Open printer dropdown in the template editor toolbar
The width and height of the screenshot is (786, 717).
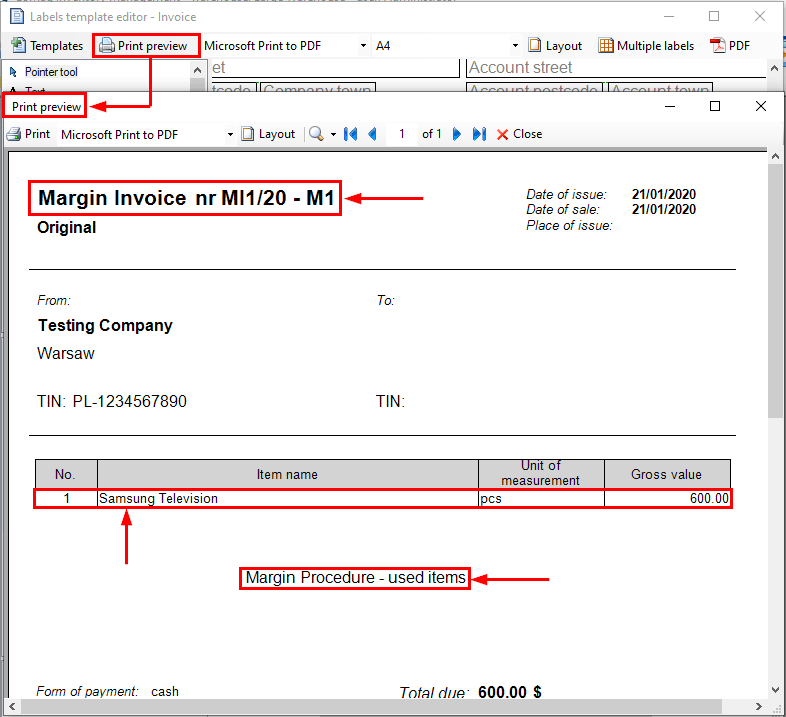pyautogui.click(x=363, y=46)
